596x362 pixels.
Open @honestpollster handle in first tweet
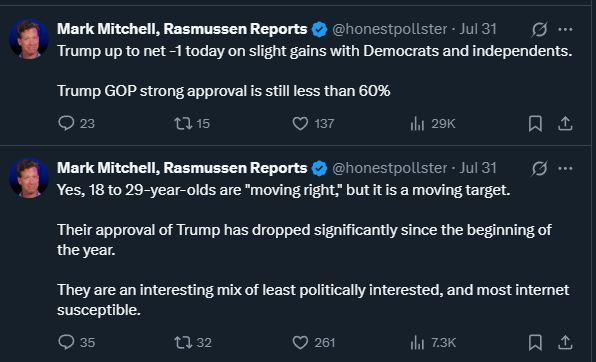pyautogui.click(x=390, y=29)
